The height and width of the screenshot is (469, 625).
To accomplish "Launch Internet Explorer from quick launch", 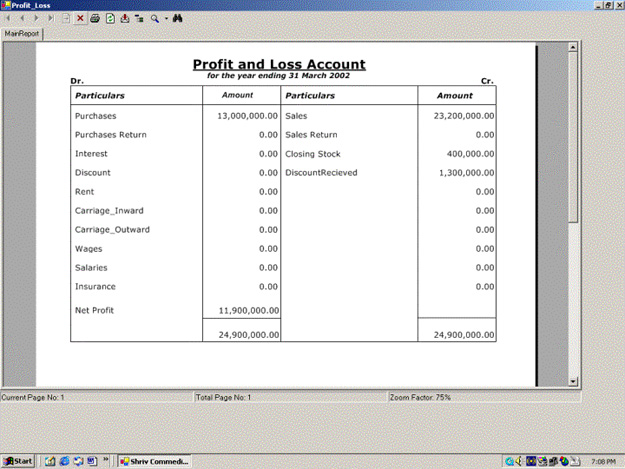I will pyautogui.click(x=63, y=461).
